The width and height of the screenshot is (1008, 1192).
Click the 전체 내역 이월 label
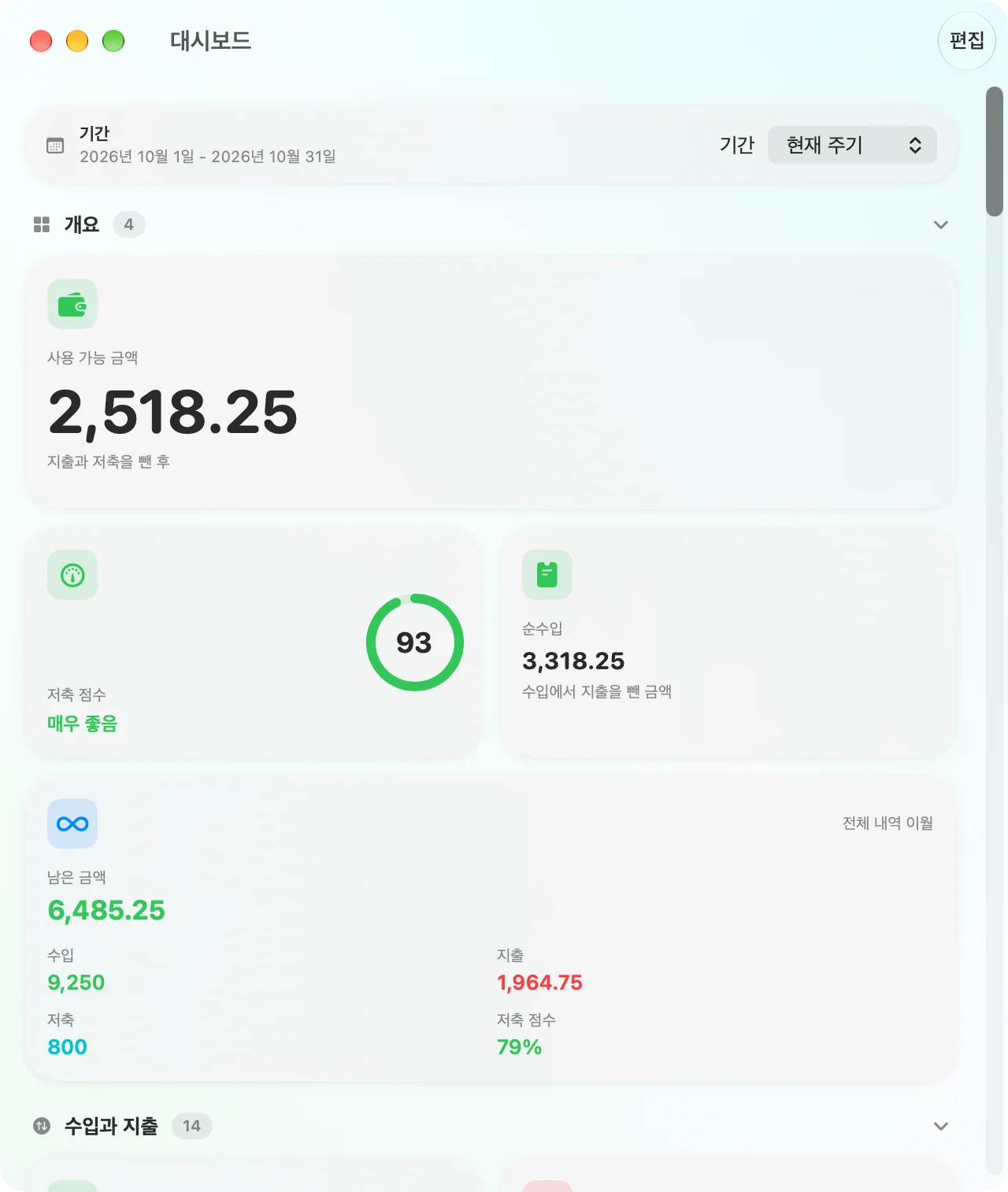(888, 823)
